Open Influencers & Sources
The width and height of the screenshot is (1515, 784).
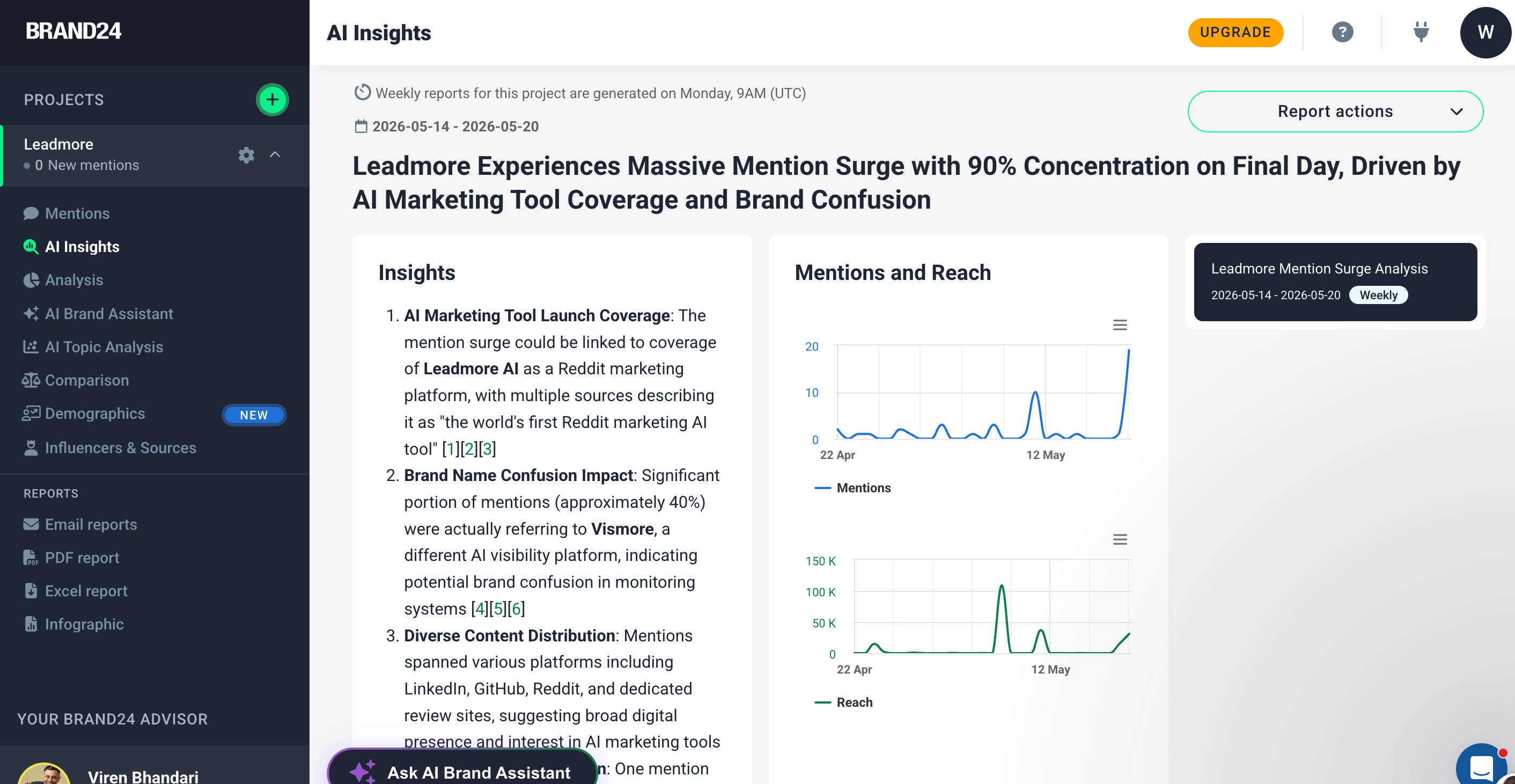(121, 448)
